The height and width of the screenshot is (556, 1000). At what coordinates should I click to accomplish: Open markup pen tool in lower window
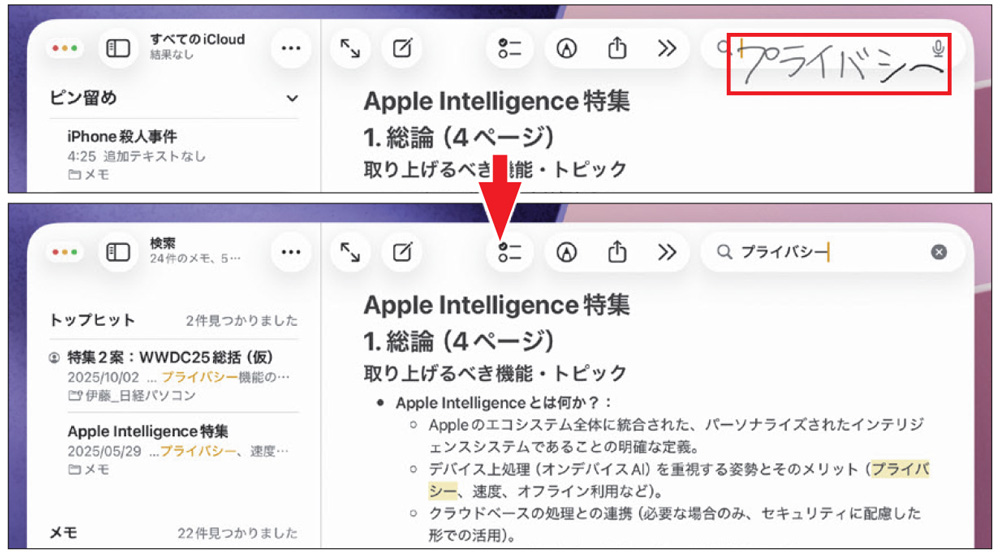click(566, 252)
